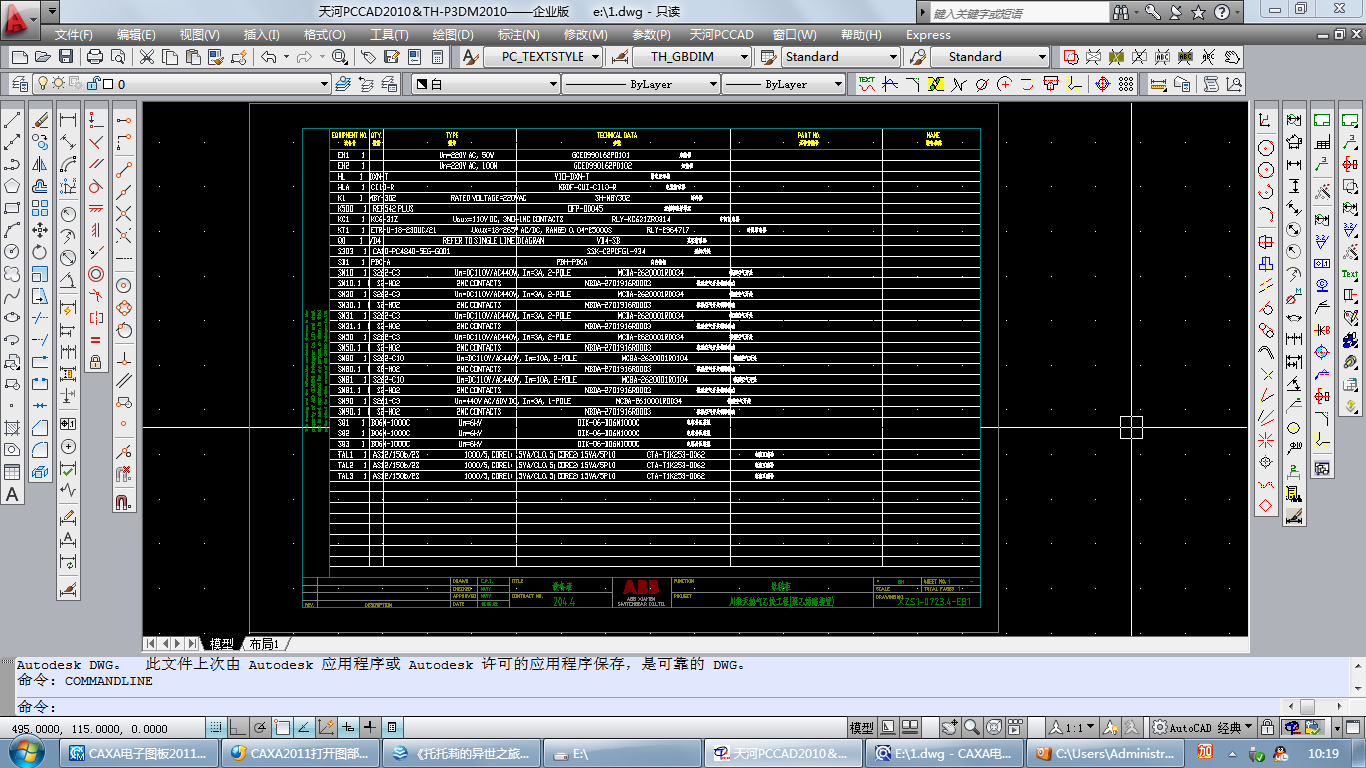Click the Table Style icon

click(768, 57)
